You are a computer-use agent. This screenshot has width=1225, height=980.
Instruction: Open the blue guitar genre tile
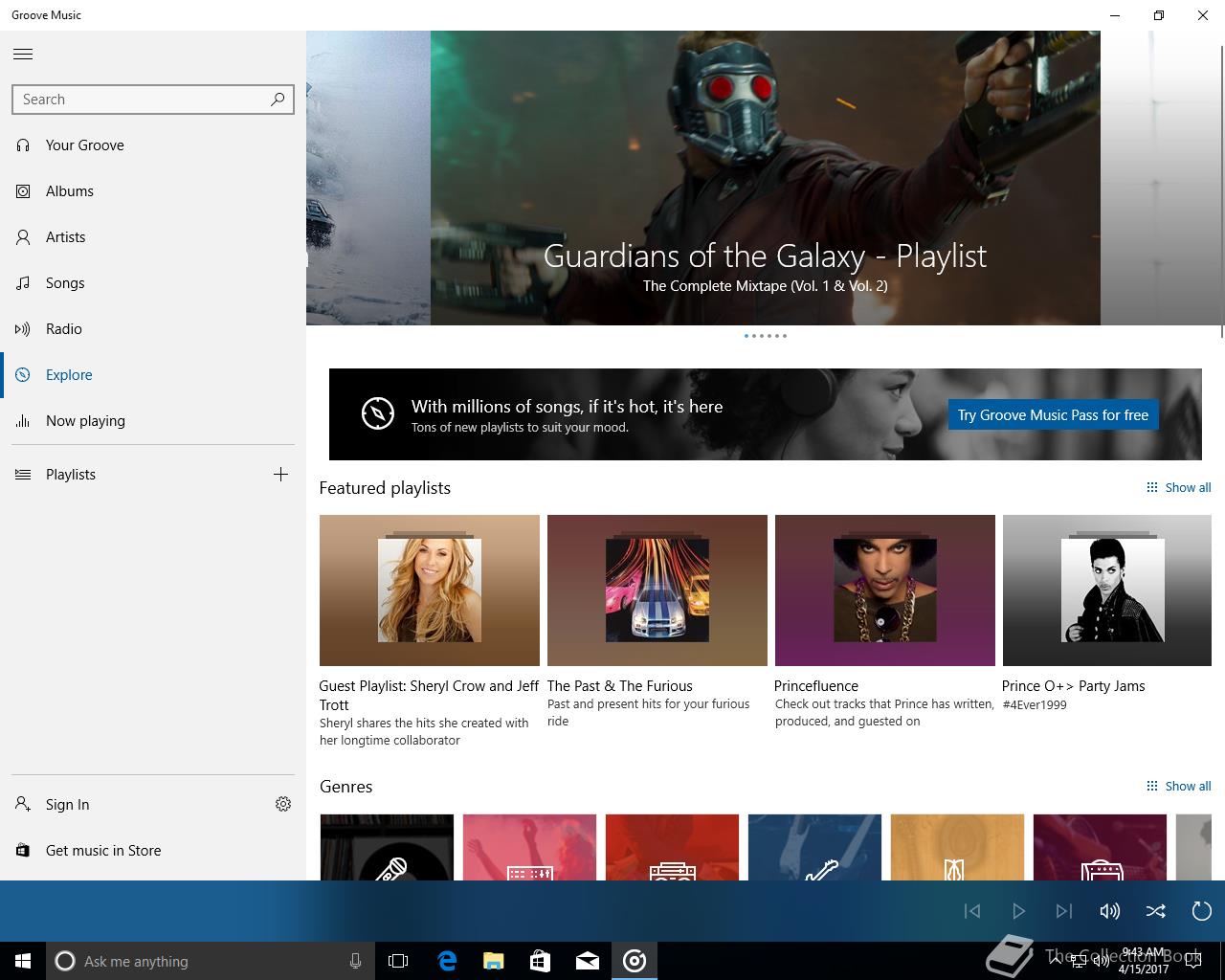(x=814, y=847)
